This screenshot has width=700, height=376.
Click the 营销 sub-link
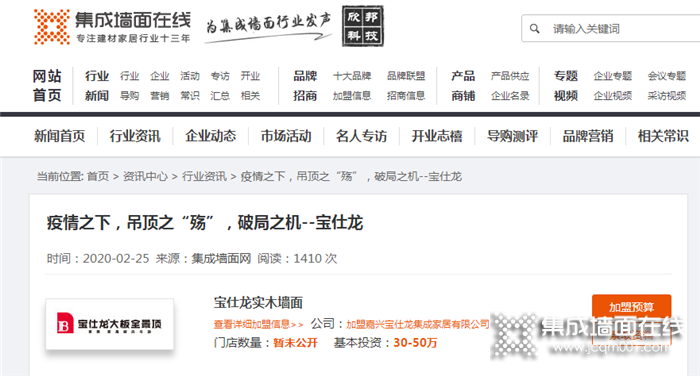coord(159,96)
